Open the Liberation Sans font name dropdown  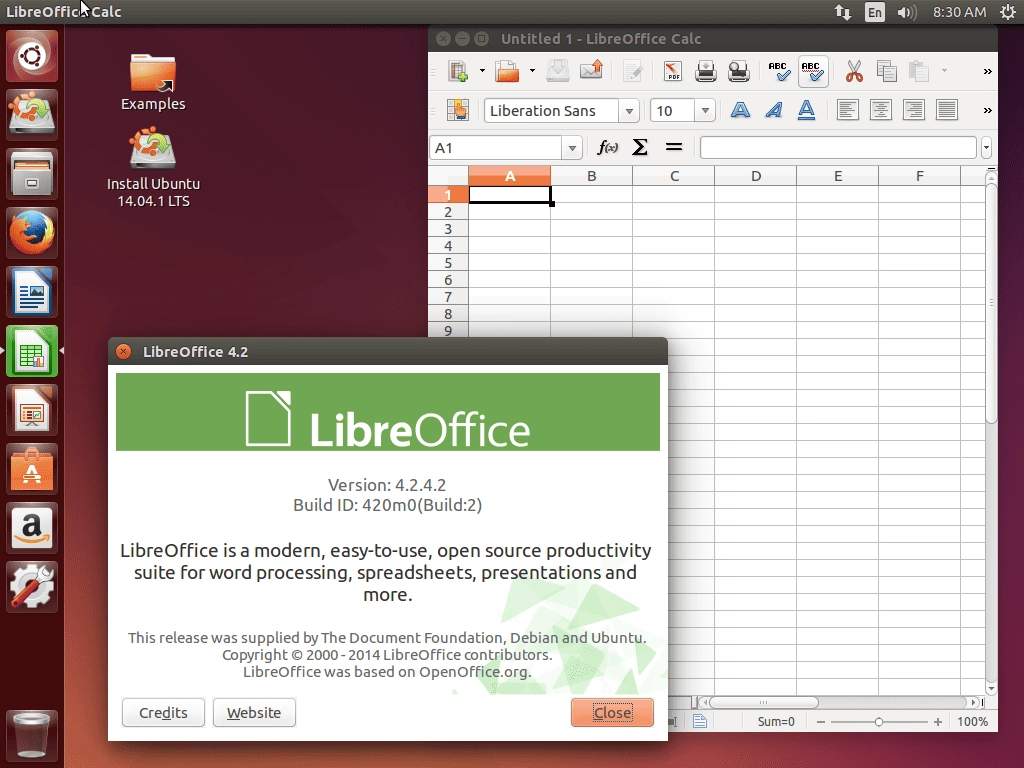click(629, 111)
